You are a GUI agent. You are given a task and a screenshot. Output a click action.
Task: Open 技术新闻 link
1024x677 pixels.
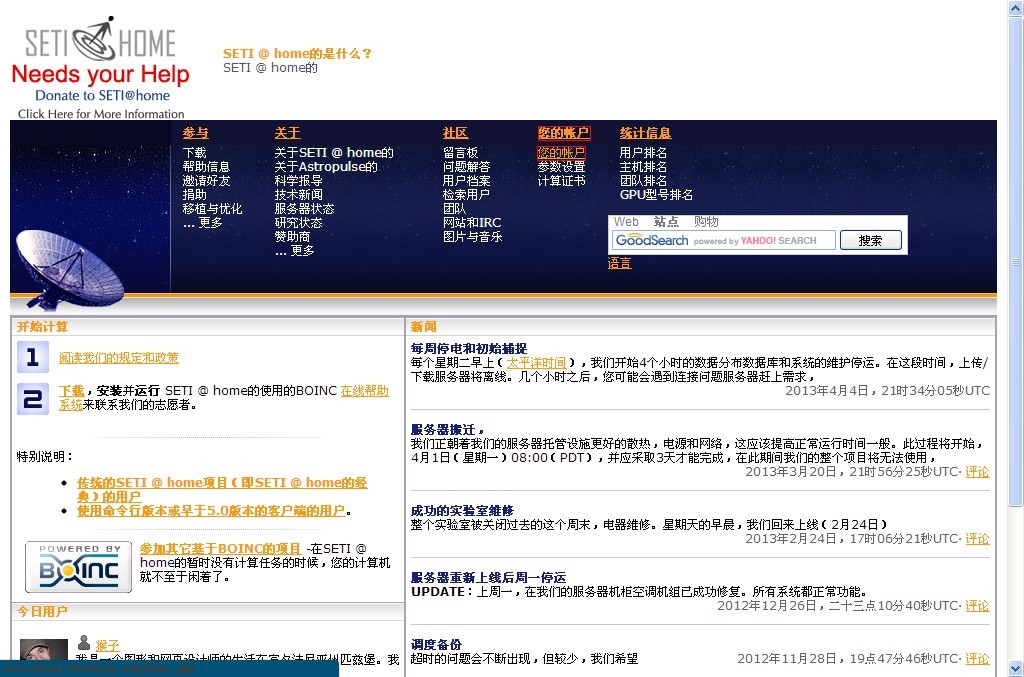(298, 195)
